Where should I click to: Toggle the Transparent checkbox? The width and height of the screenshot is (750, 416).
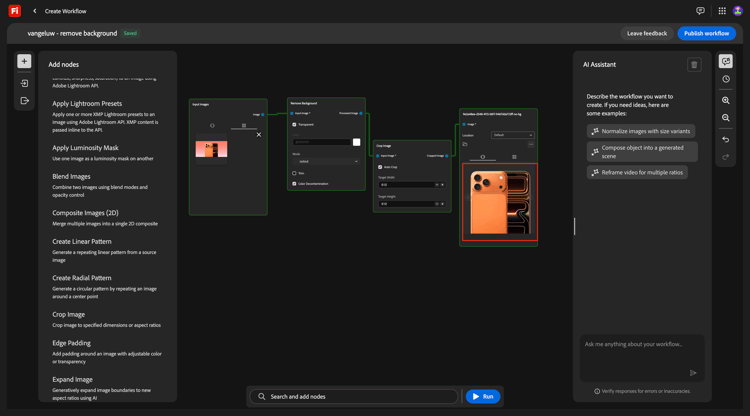294,124
